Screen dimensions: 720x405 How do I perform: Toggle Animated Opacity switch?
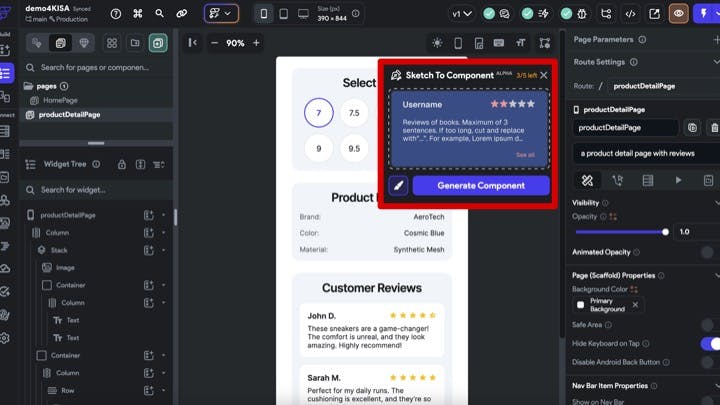coord(708,252)
